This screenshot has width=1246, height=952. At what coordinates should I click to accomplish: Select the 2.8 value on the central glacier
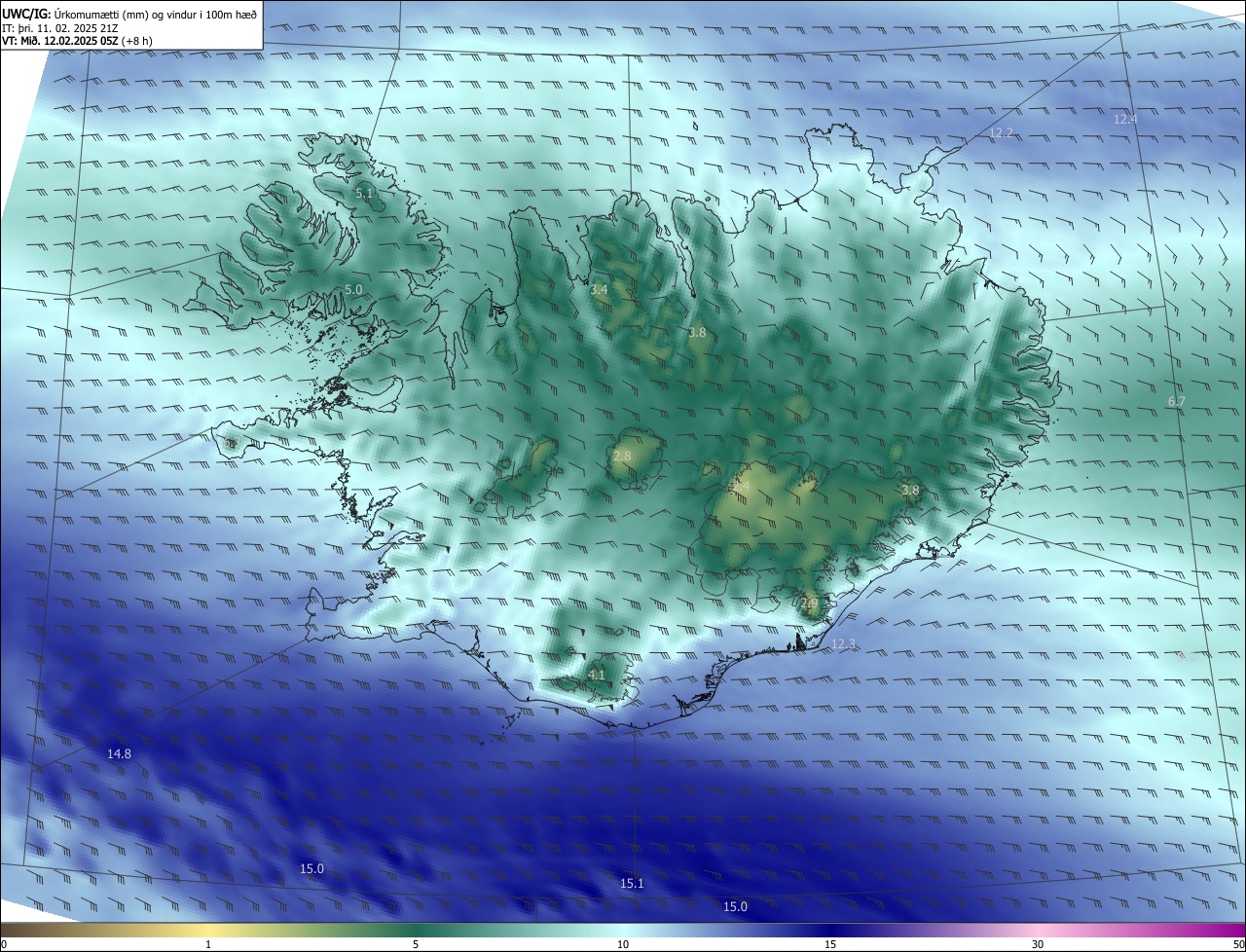coord(622,456)
